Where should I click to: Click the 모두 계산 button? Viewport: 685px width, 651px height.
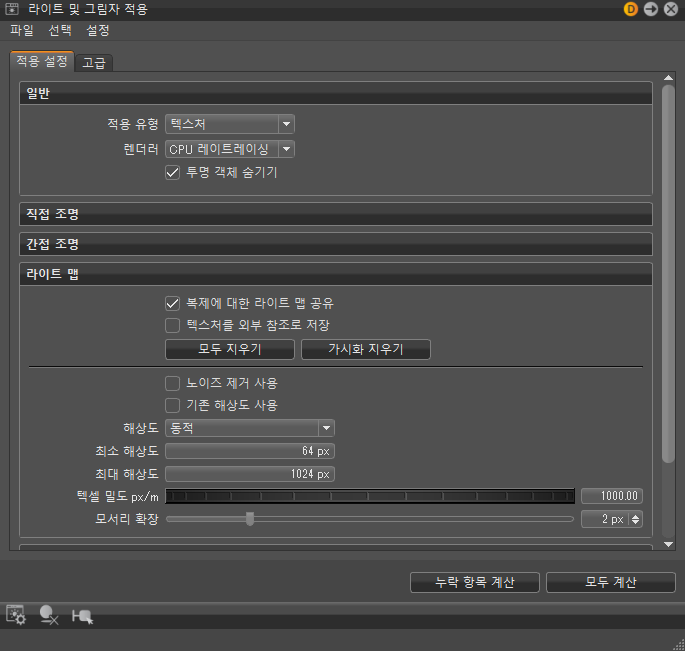pos(611,582)
